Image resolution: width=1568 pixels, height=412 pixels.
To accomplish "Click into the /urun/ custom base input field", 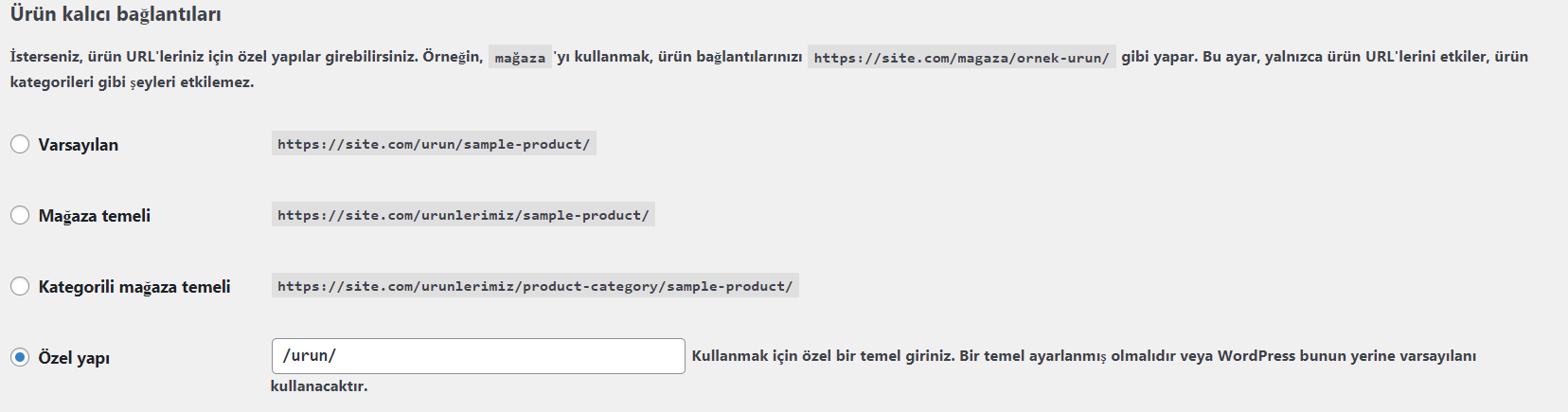I will [478, 356].
